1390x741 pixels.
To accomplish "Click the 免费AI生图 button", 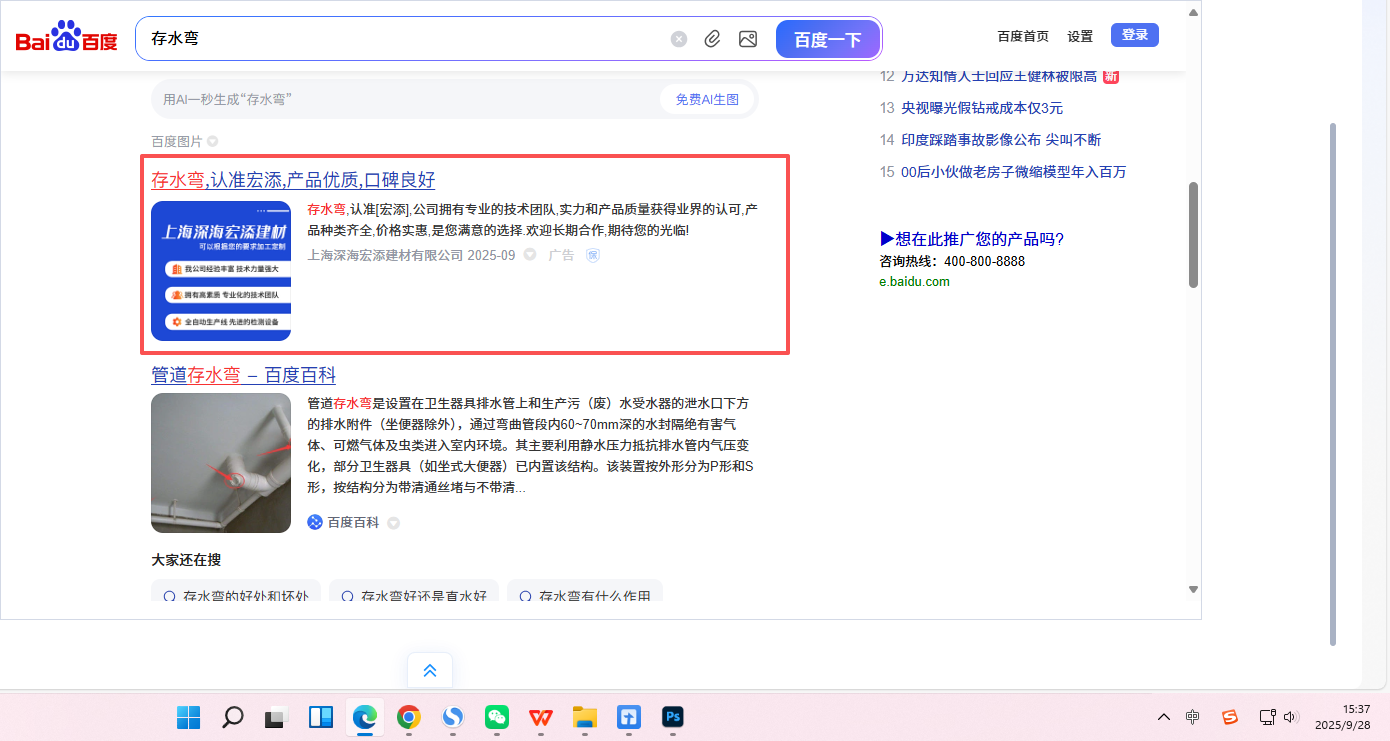I will (x=706, y=99).
